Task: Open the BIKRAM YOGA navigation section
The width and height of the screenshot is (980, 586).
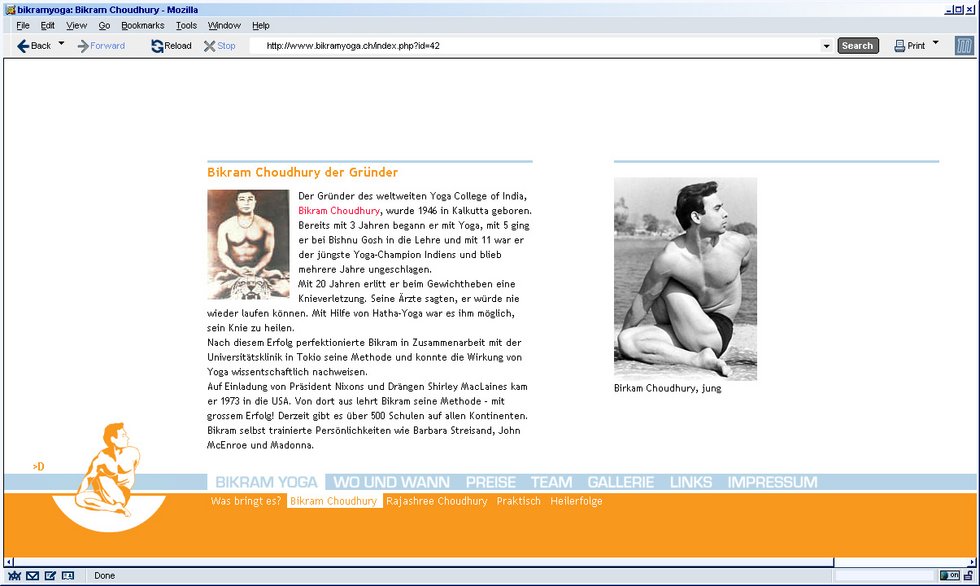Action: click(x=266, y=482)
